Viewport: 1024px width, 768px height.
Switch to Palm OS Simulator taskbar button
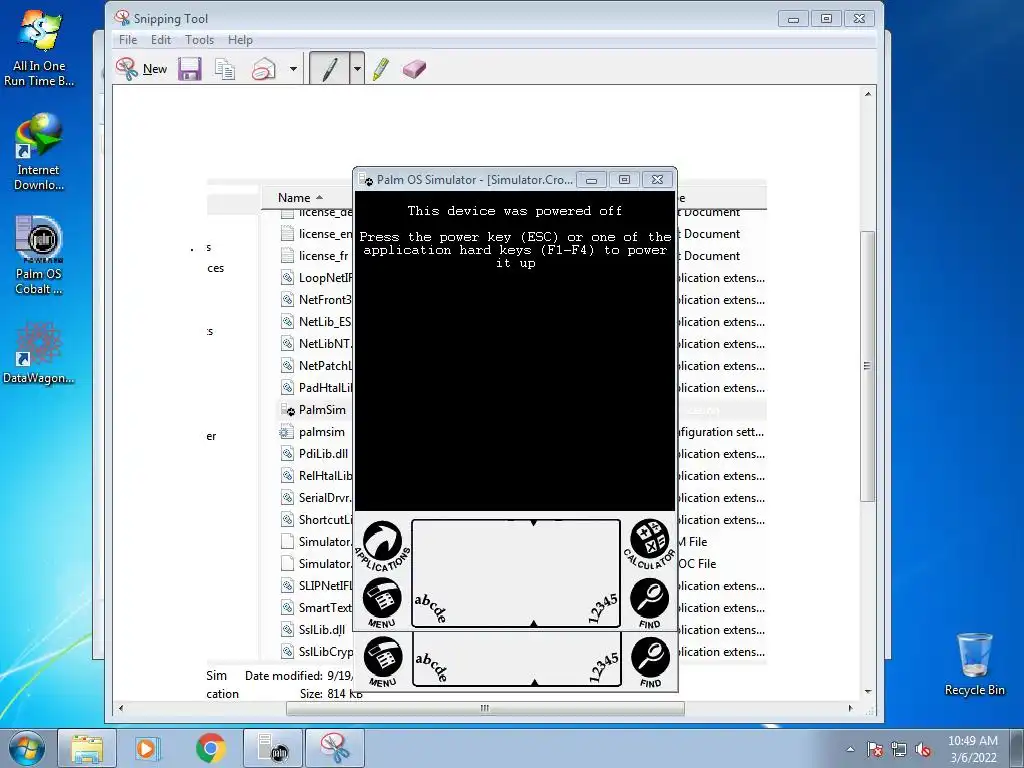tap(272, 748)
